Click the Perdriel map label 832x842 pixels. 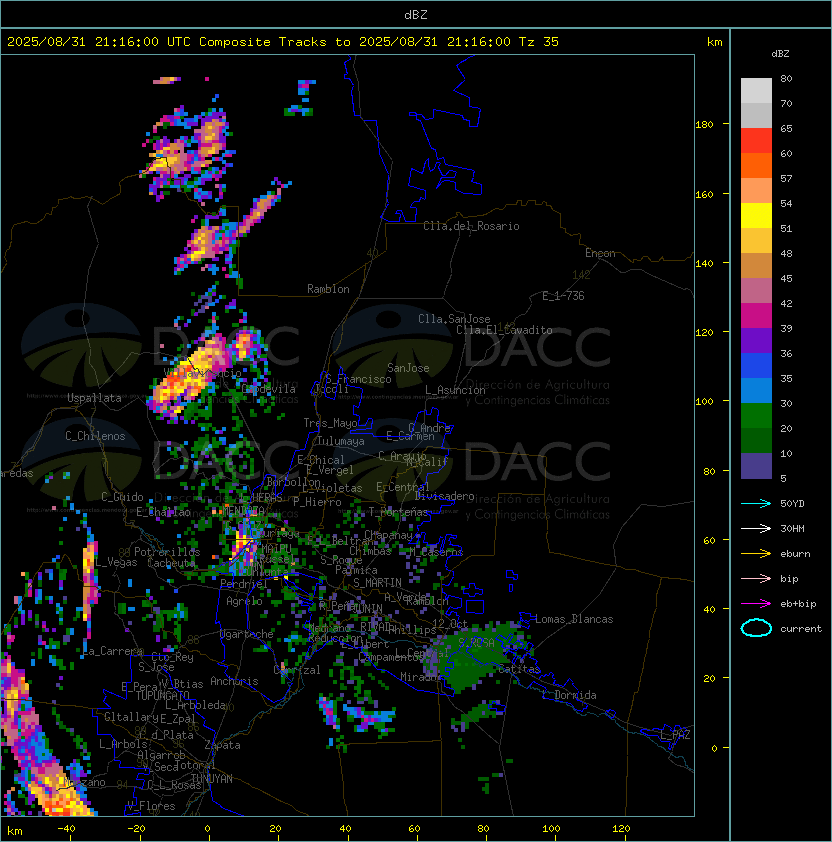pyautogui.click(x=244, y=584)
